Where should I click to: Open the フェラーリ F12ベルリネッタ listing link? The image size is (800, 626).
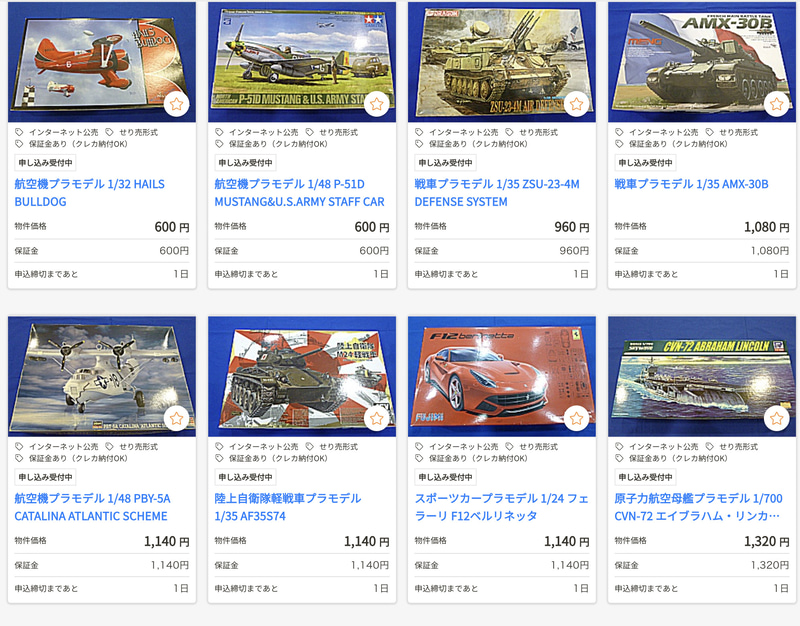[x=502, y=507]
